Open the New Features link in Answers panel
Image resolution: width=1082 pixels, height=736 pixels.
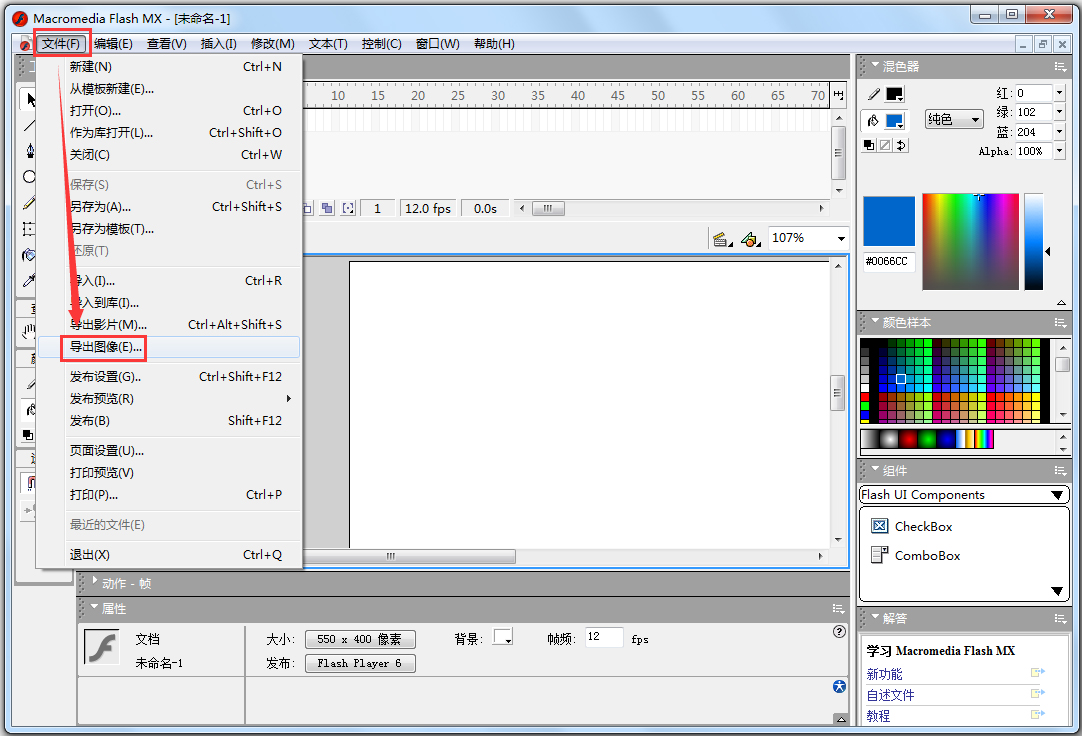click(x=885, y=674)
